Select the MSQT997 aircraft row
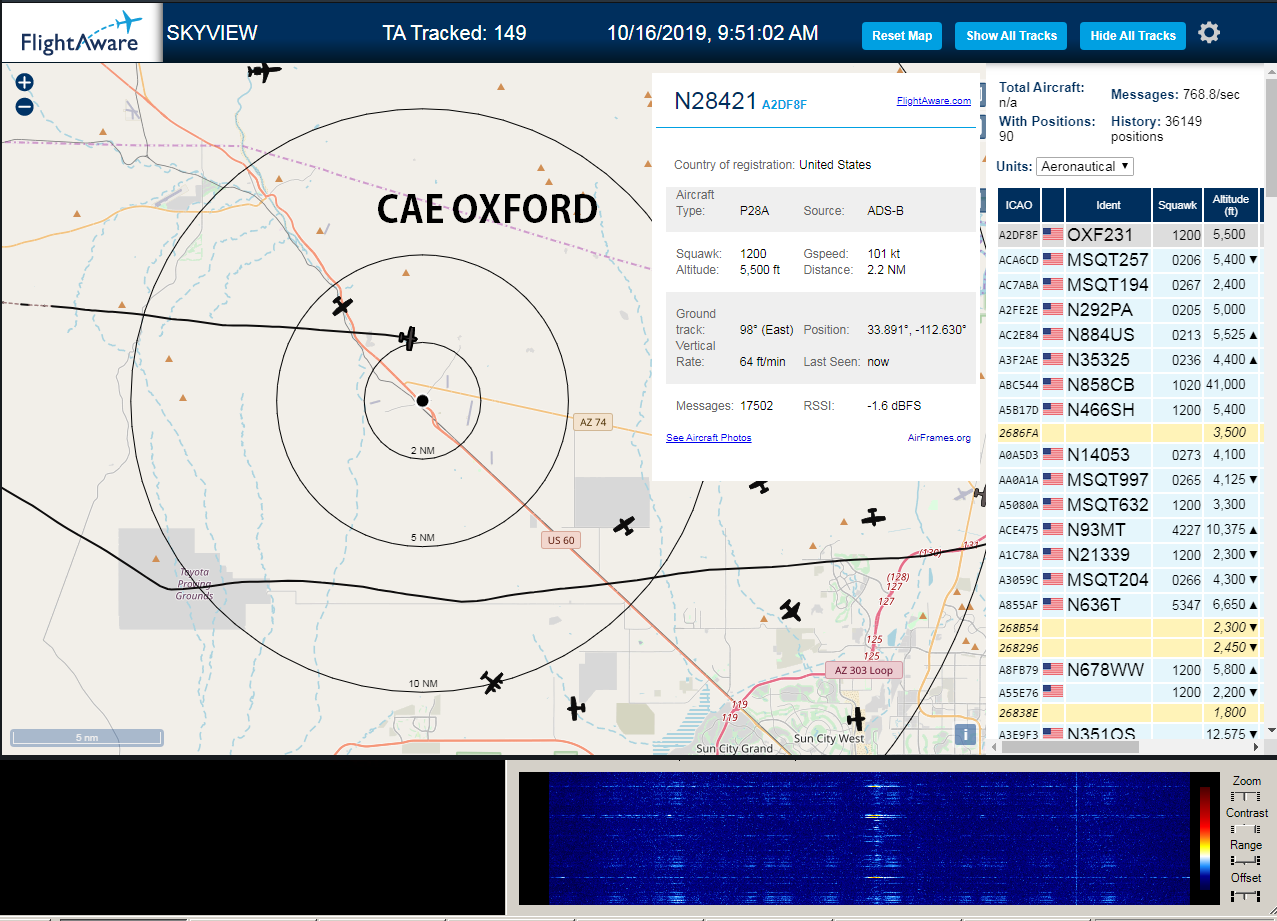This screenshot has height=921, width=1277. click(x=1130, y=480)
